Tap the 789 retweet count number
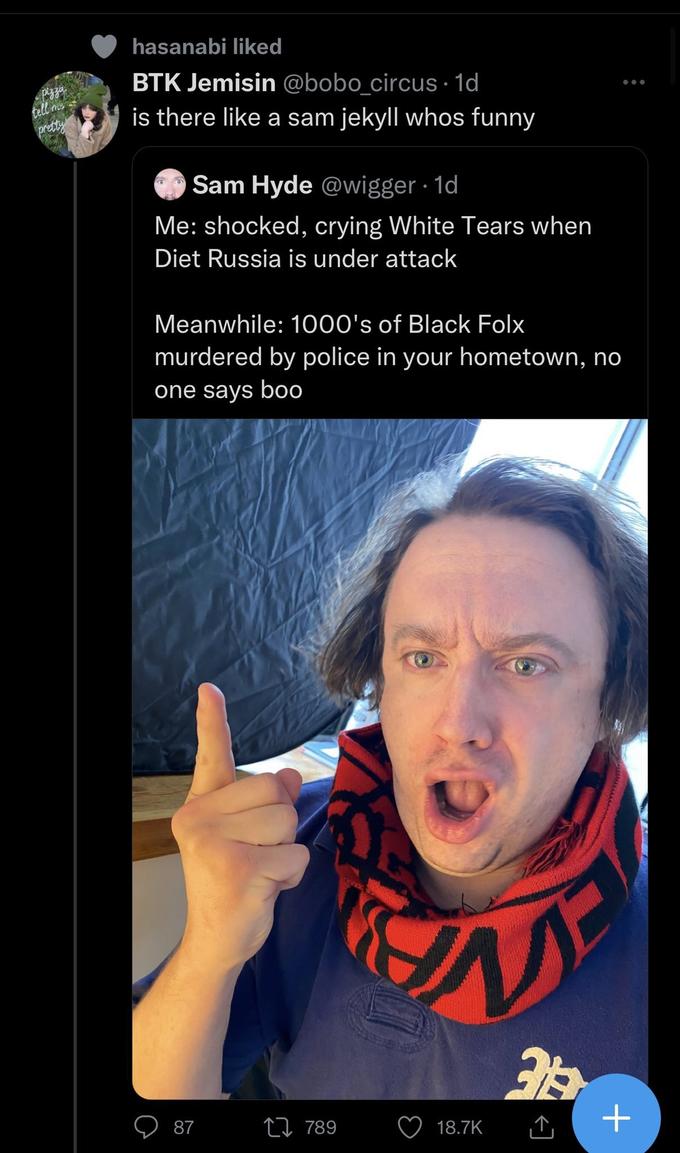This screenshot has width=680, height=1153. point(321,1127)
